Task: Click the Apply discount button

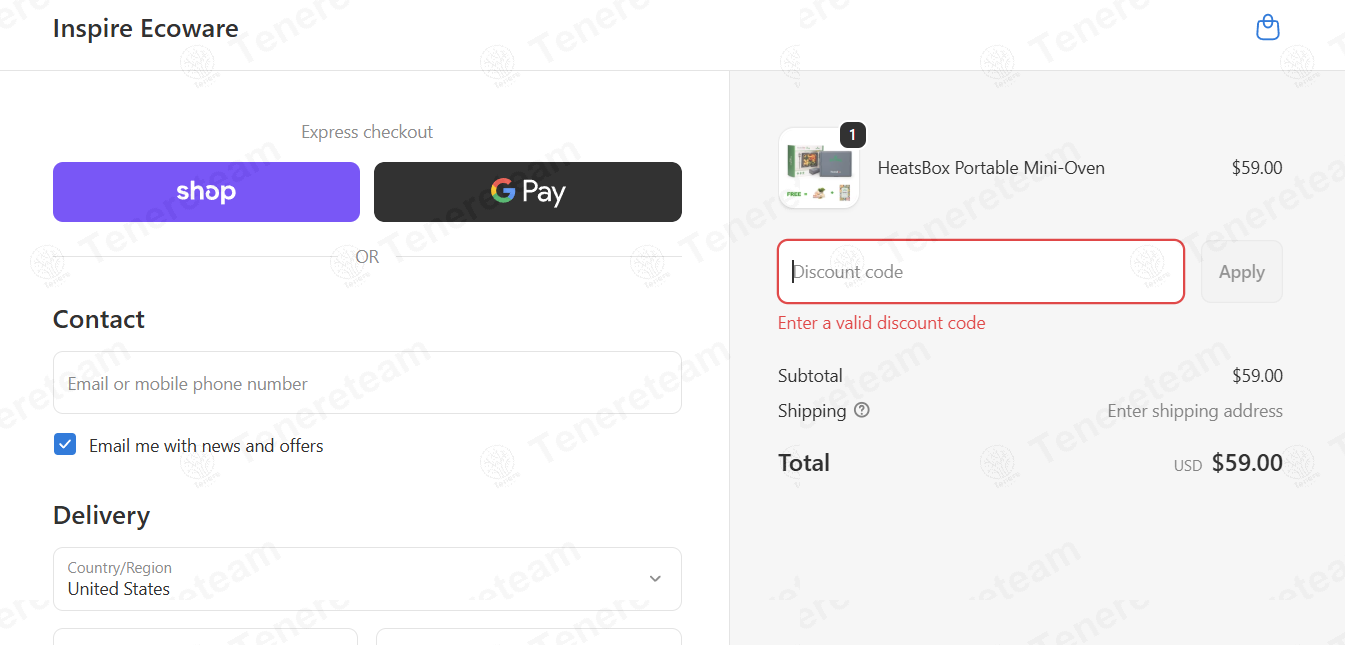Action: [x=1242, y=272]
